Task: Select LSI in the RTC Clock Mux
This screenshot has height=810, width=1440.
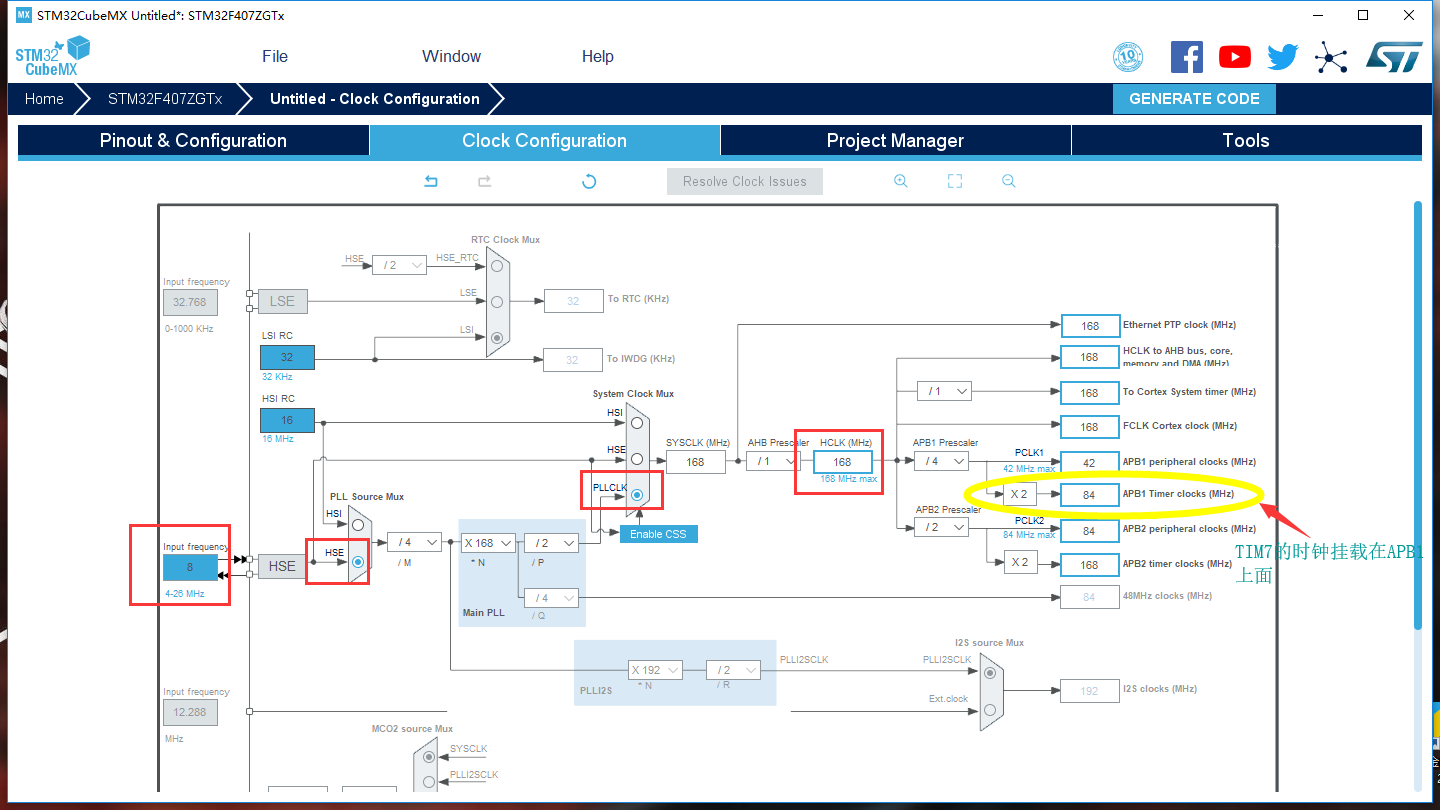Action: coord(497,338)
